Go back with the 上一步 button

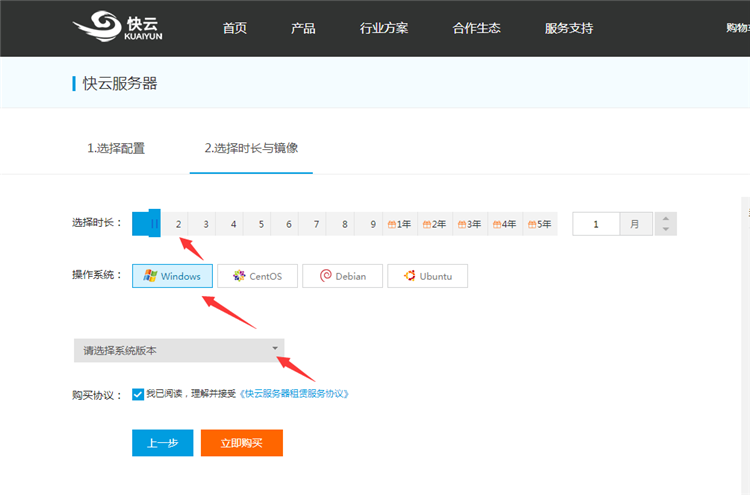tap(162, 443)
